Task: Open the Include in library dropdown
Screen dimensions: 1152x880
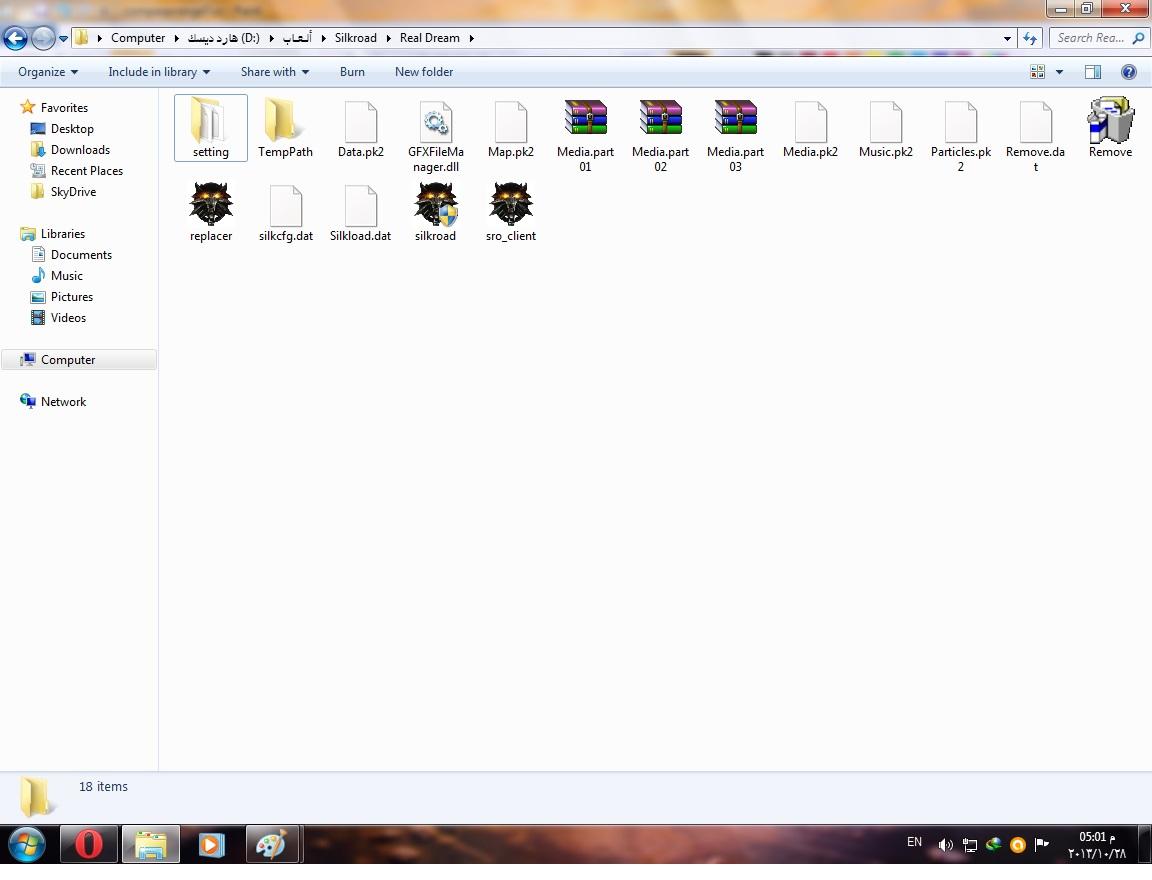Action: 159,72
